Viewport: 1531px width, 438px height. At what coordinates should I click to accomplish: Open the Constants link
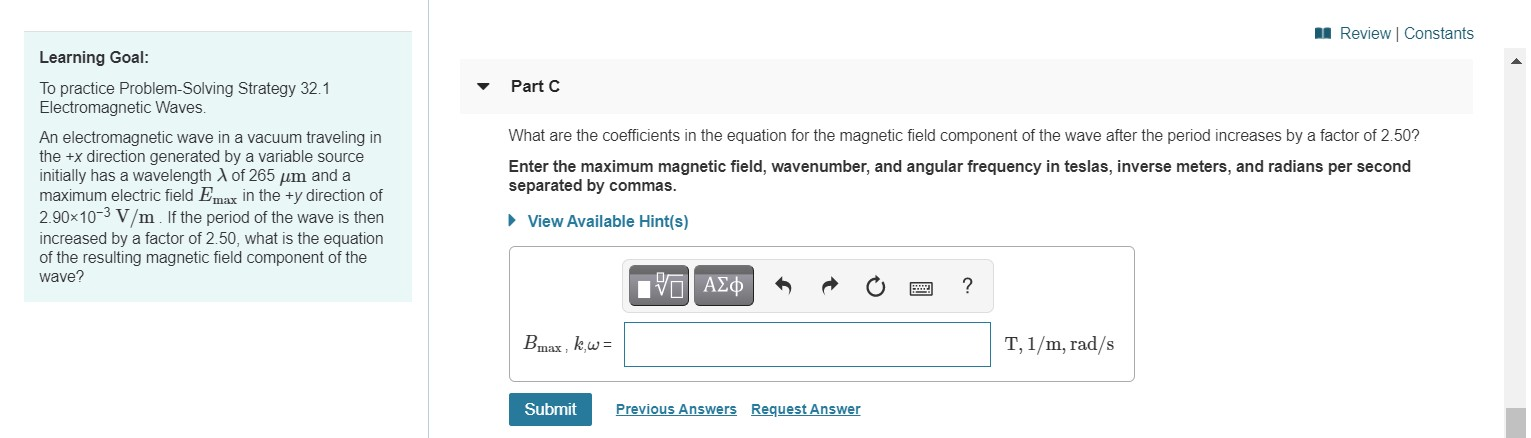click(x=1438, y=33)
